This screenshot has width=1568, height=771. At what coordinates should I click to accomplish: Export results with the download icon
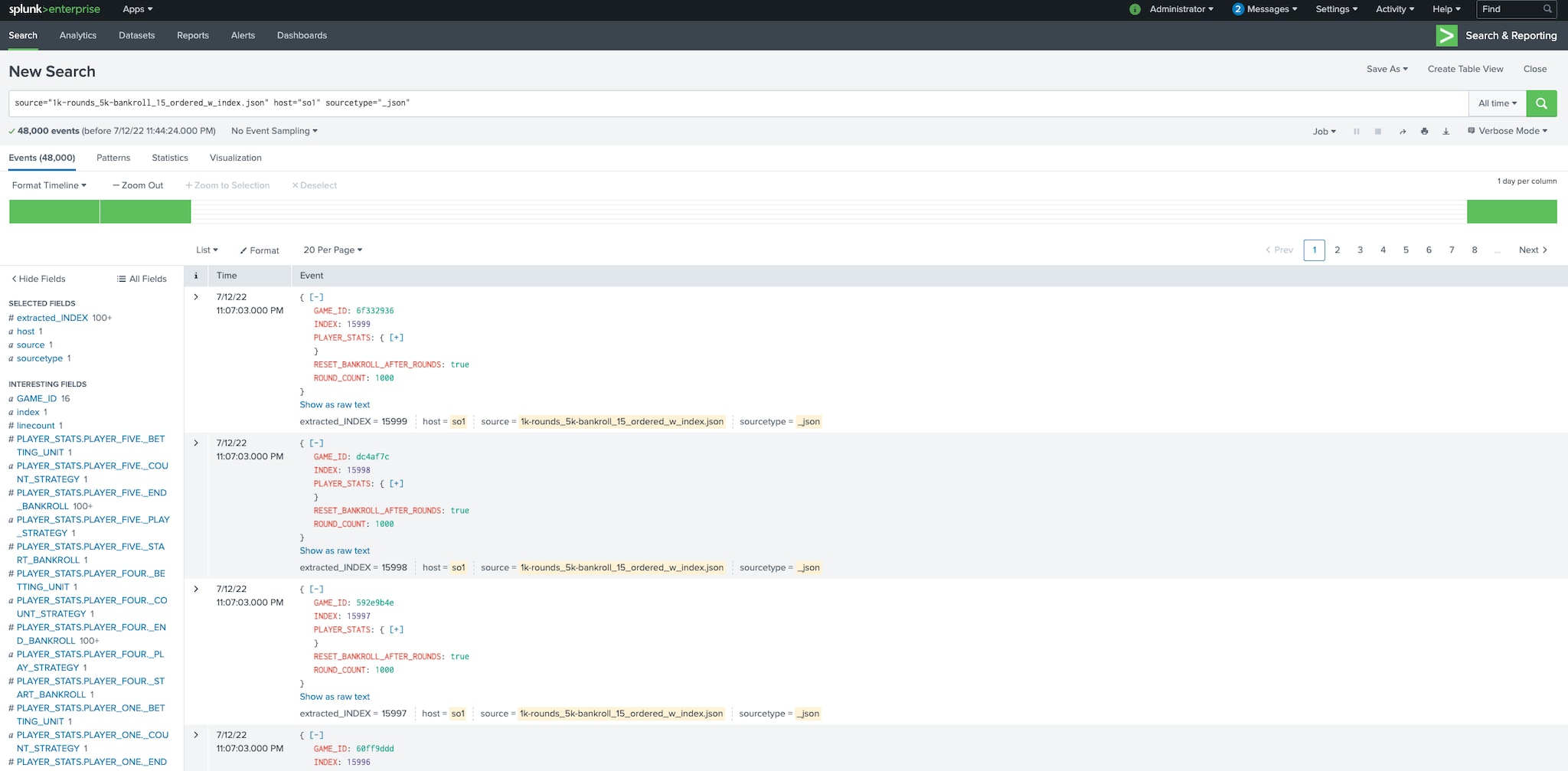click(x=1446, y=132)
